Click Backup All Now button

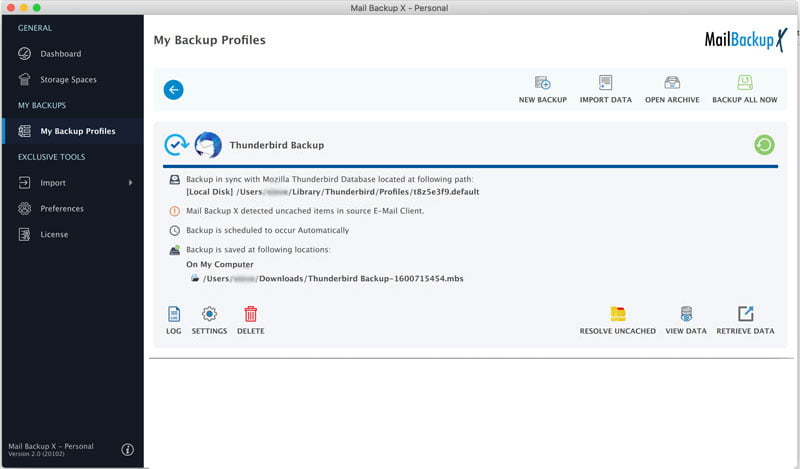click(745, 90)
